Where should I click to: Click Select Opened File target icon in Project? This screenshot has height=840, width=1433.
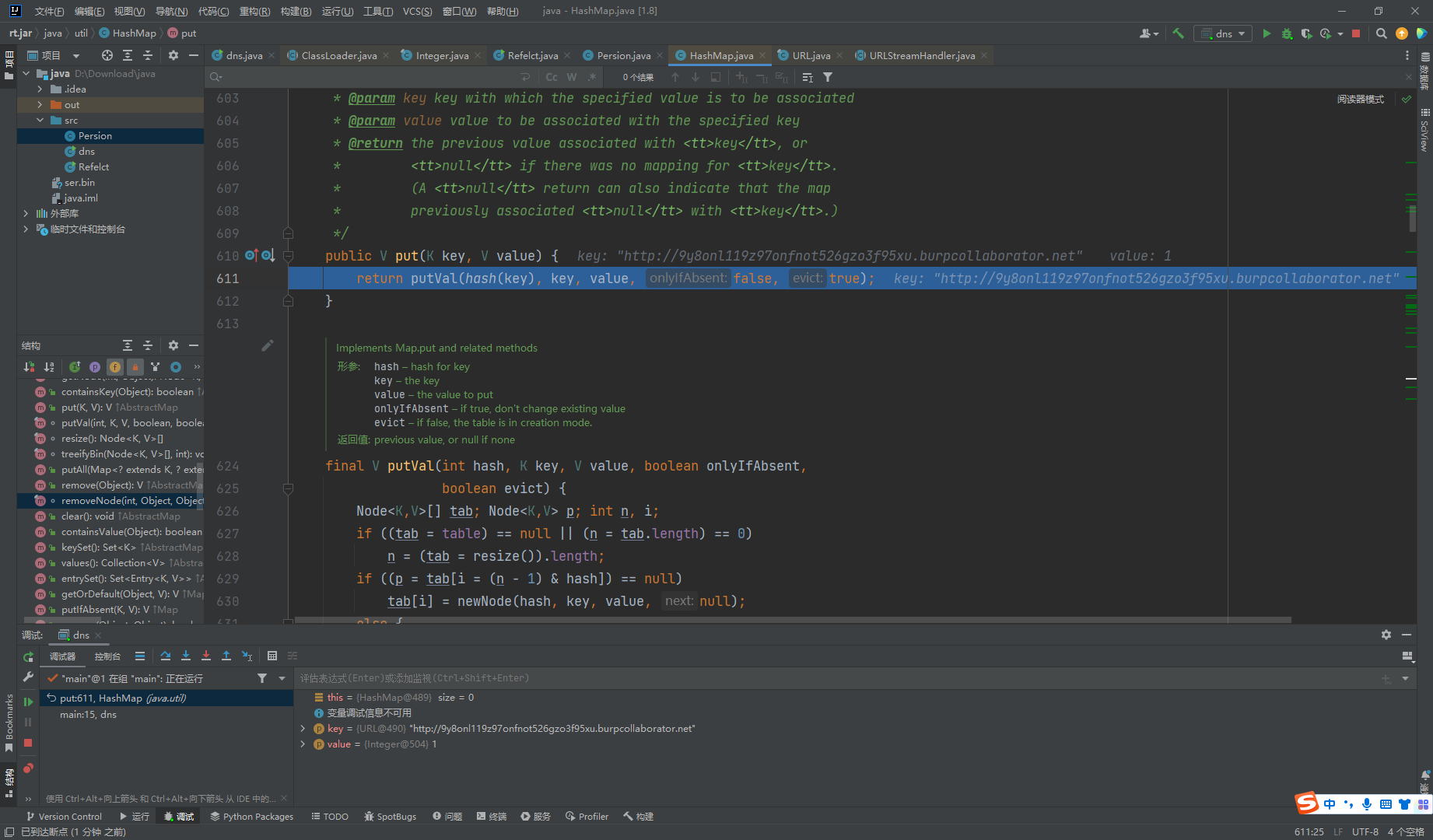(107, 55)
